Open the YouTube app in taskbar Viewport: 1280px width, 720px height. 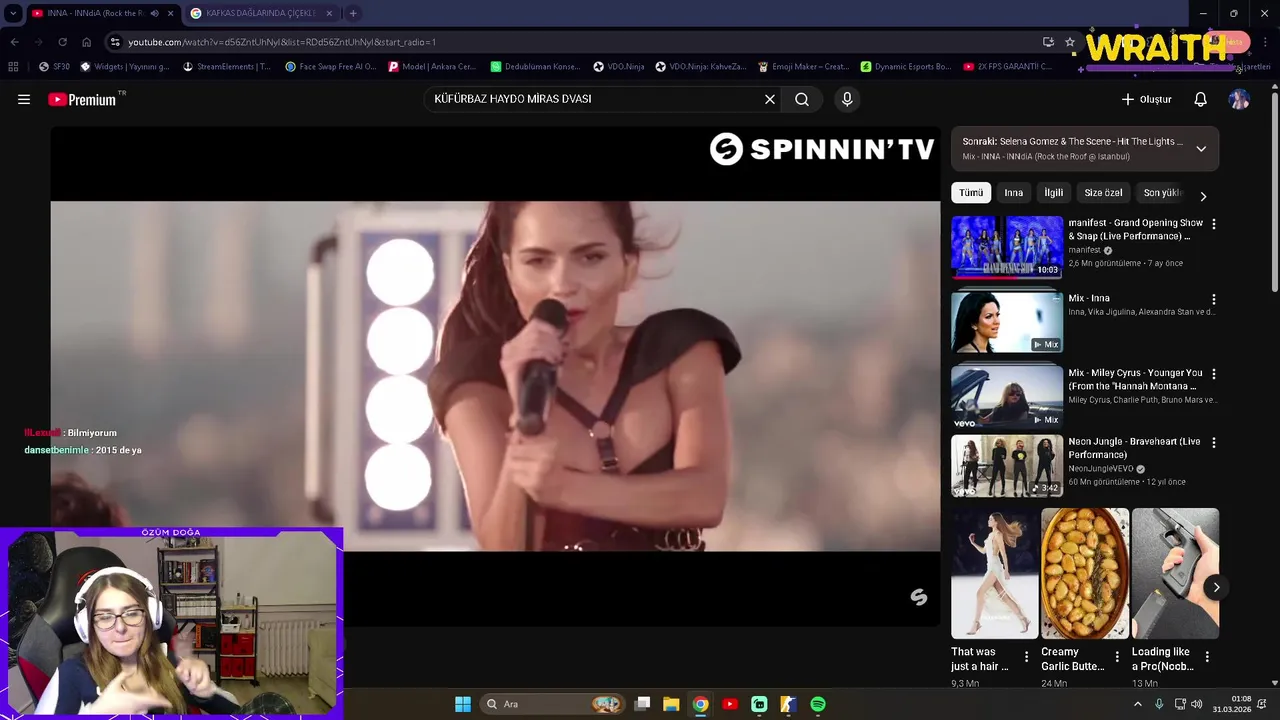730,704
